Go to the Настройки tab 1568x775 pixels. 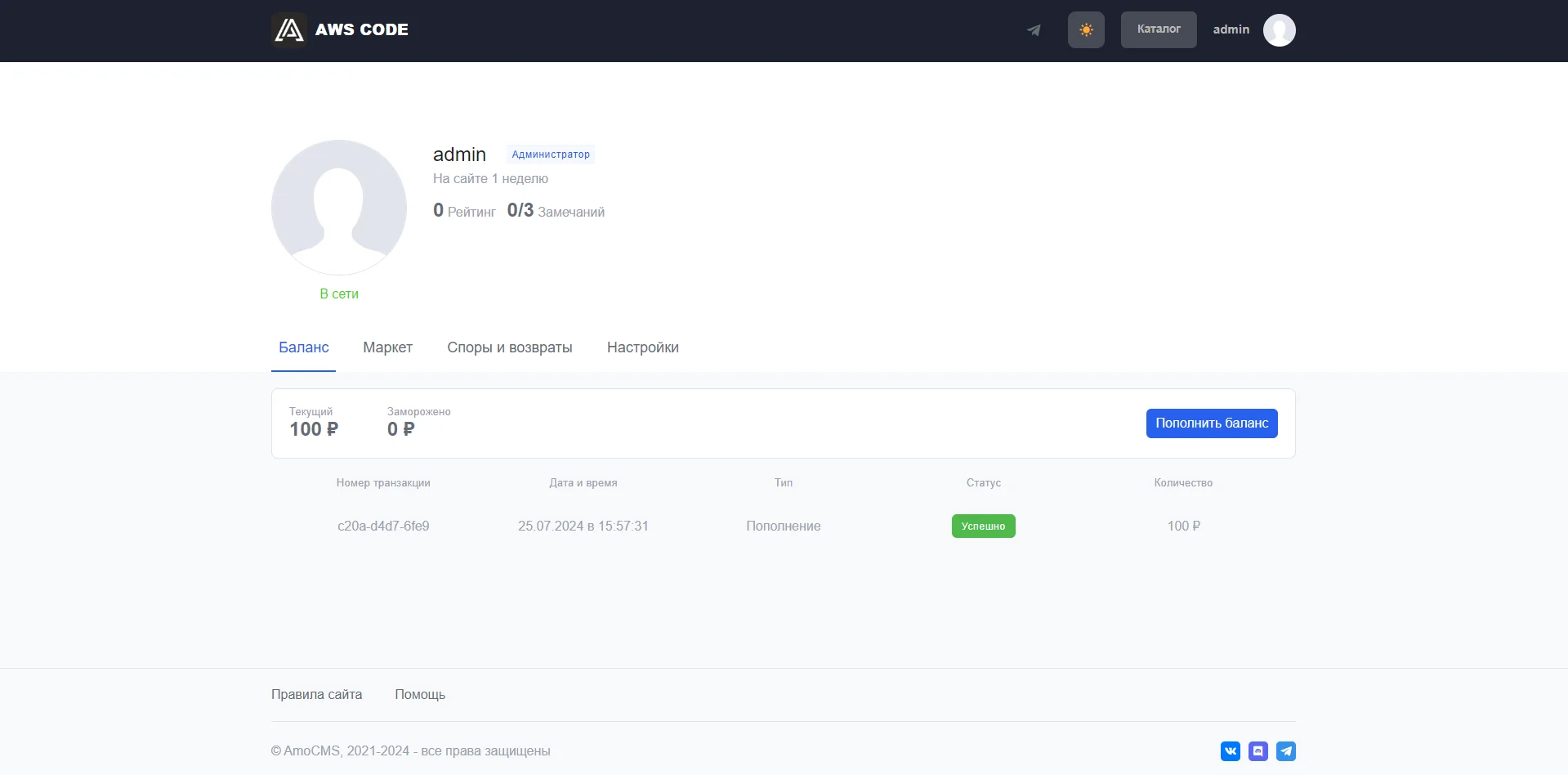(643, 347)
